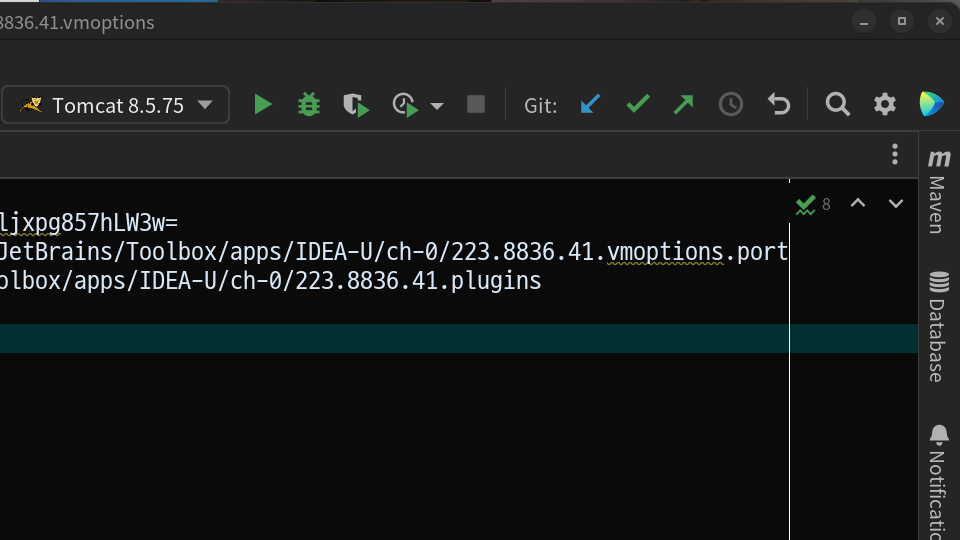Run with Coverage shield icon
This screenshot has height=540, width=960.
point(356,105)
